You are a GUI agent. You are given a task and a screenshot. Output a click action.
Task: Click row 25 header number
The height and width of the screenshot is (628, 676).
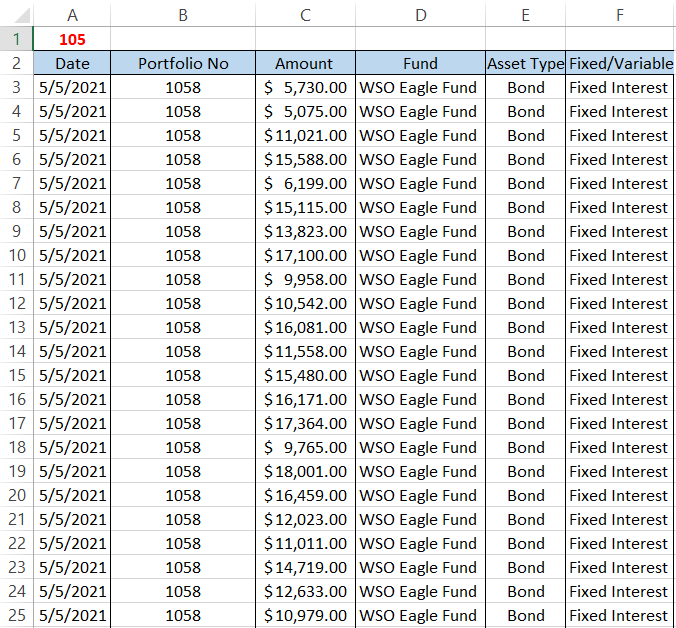tap(17, 615)
